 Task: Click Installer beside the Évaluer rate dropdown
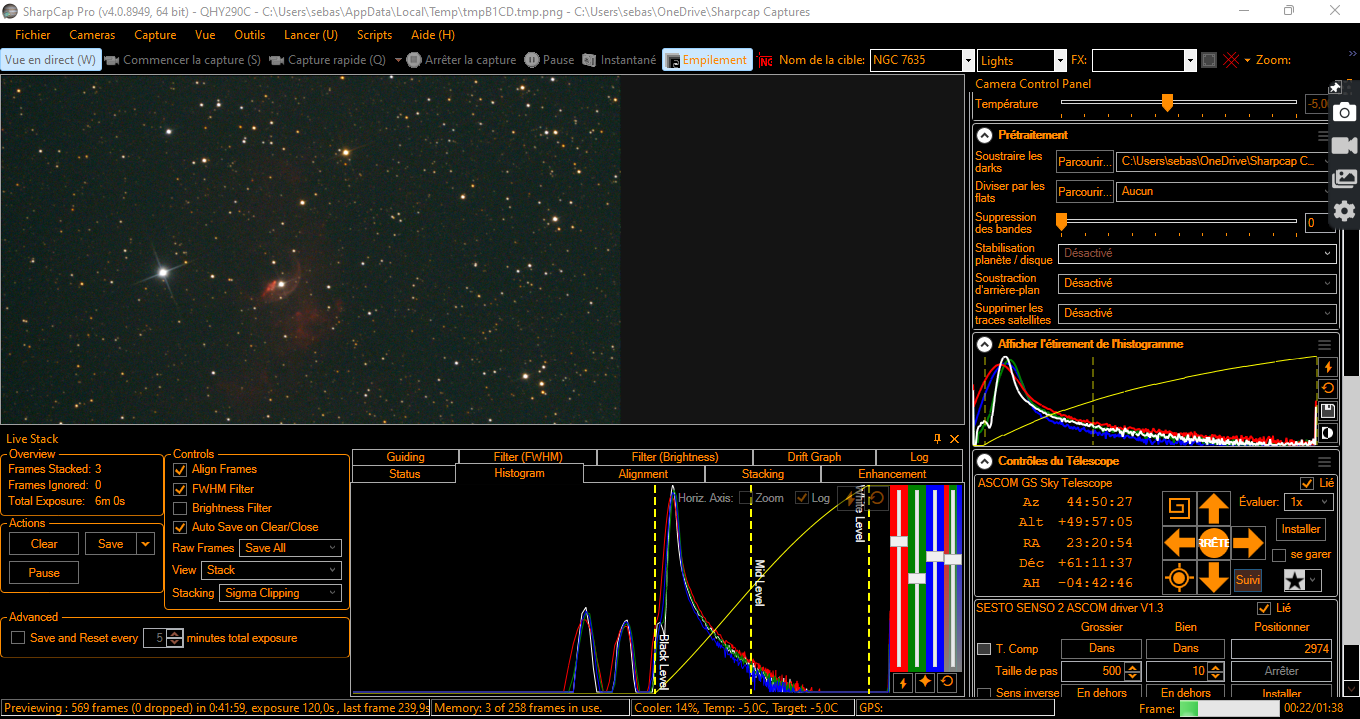pyautogui.click(x=1301, y=529)
